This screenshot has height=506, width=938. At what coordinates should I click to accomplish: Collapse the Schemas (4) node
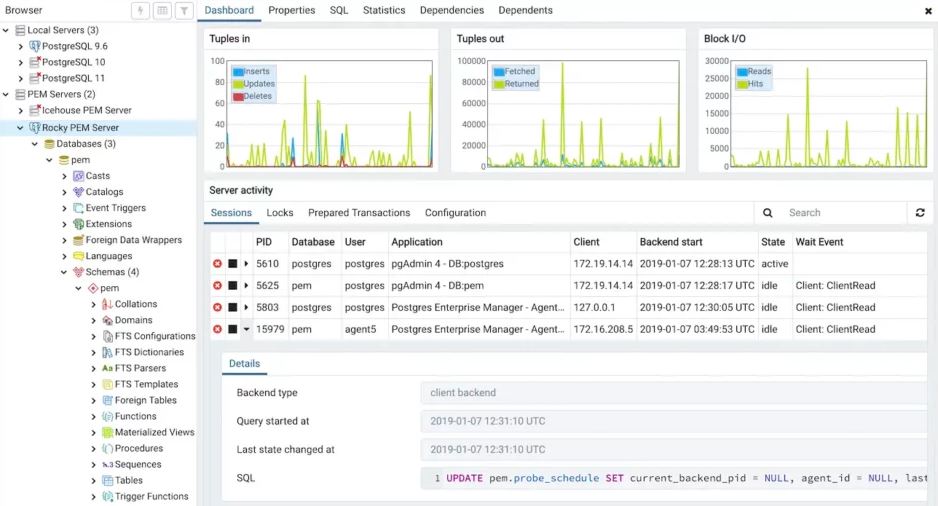pos(64,272)
